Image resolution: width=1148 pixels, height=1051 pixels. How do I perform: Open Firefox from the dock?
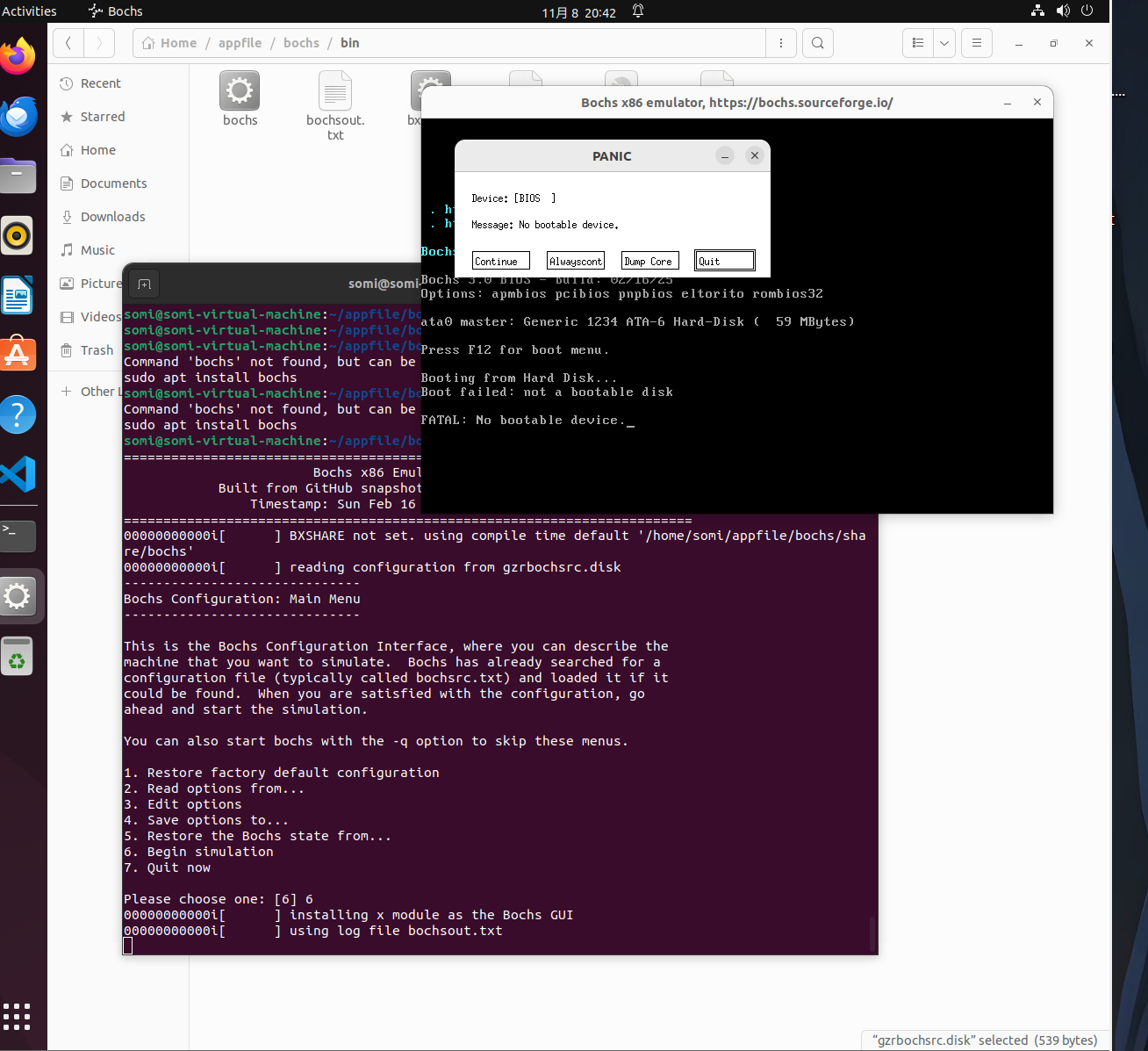coord(18,57)
